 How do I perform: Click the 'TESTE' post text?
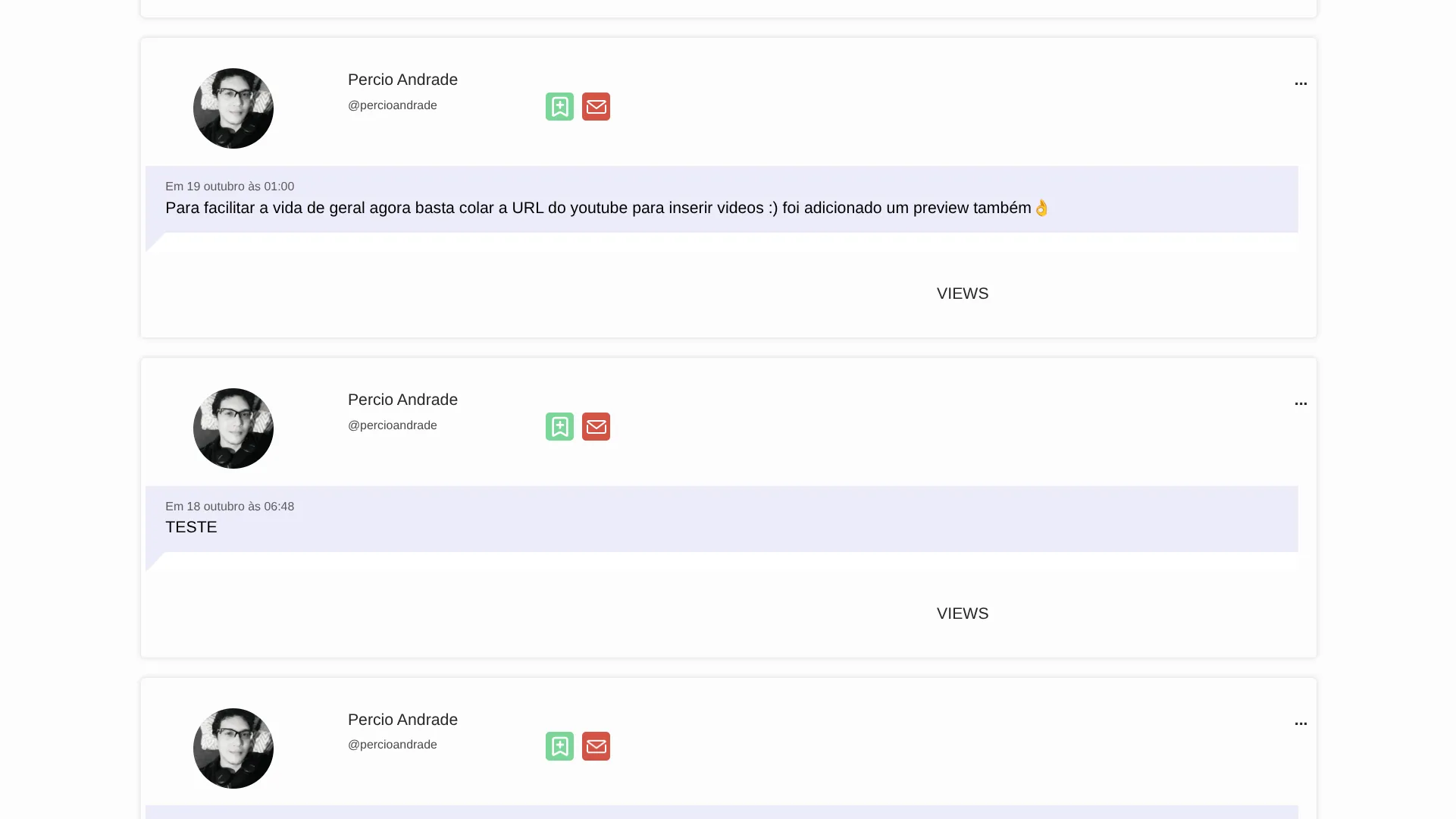coord(191,527)
